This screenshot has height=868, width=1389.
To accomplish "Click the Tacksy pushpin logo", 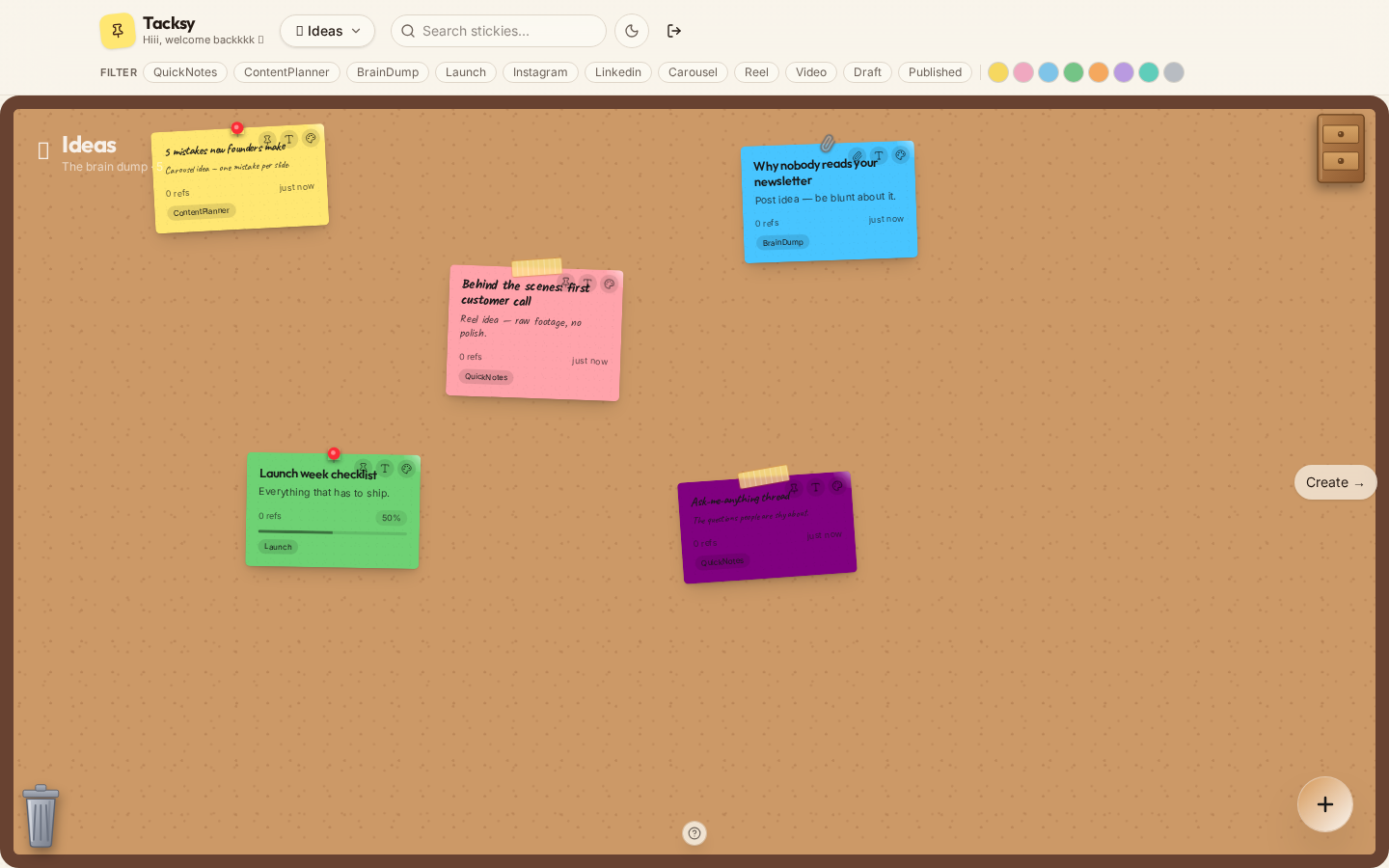I will [x=117, y=31].
